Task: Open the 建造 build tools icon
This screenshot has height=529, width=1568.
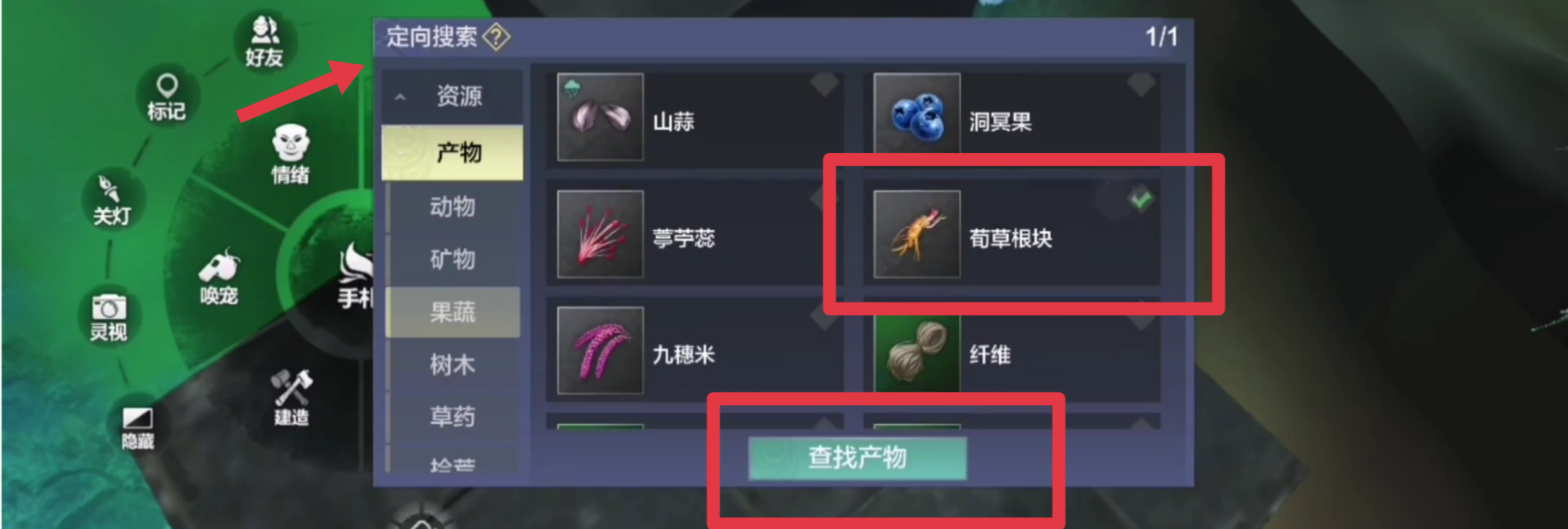Action: 291,397
